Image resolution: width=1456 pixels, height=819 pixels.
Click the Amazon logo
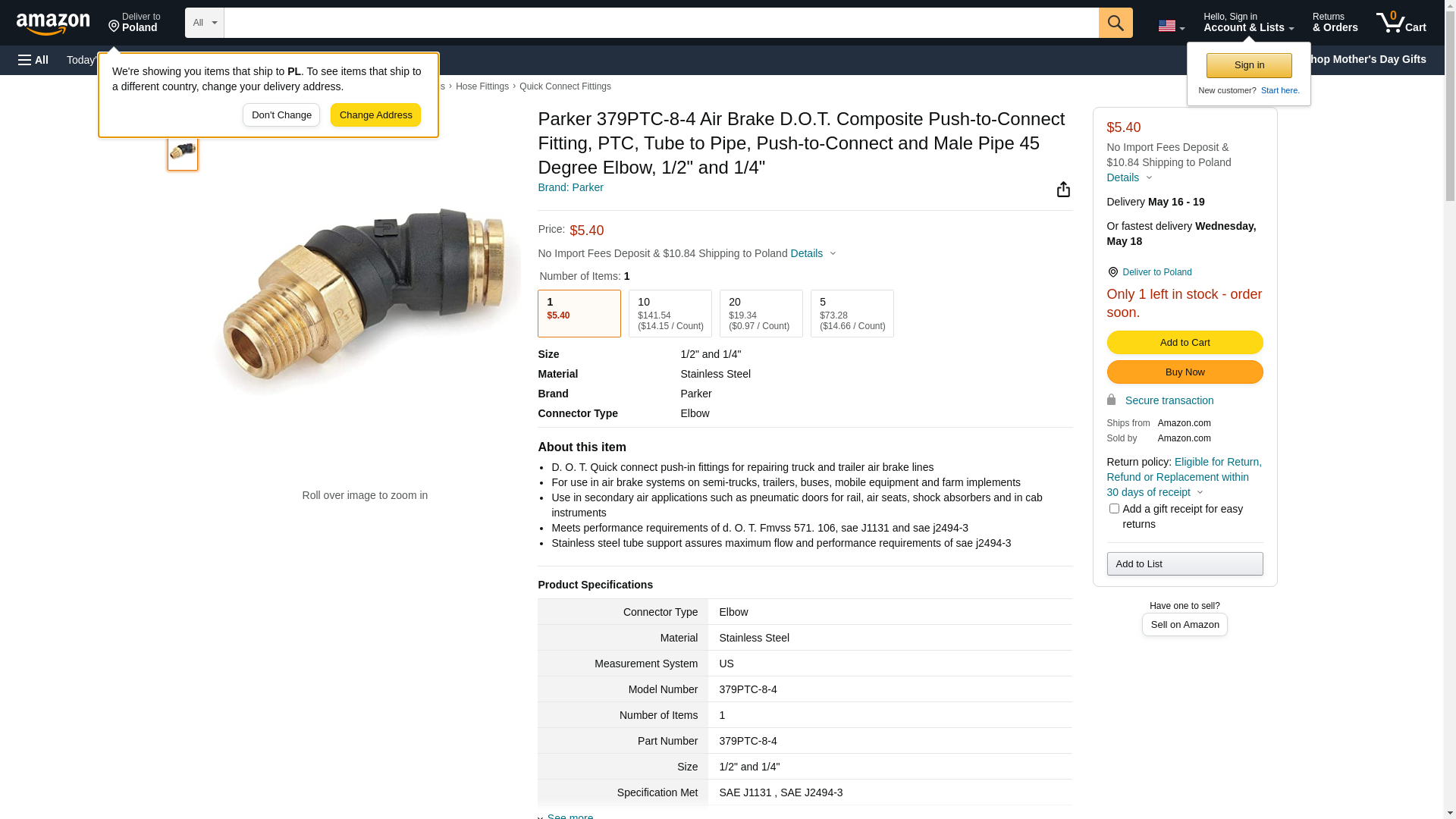click(53, 24)
